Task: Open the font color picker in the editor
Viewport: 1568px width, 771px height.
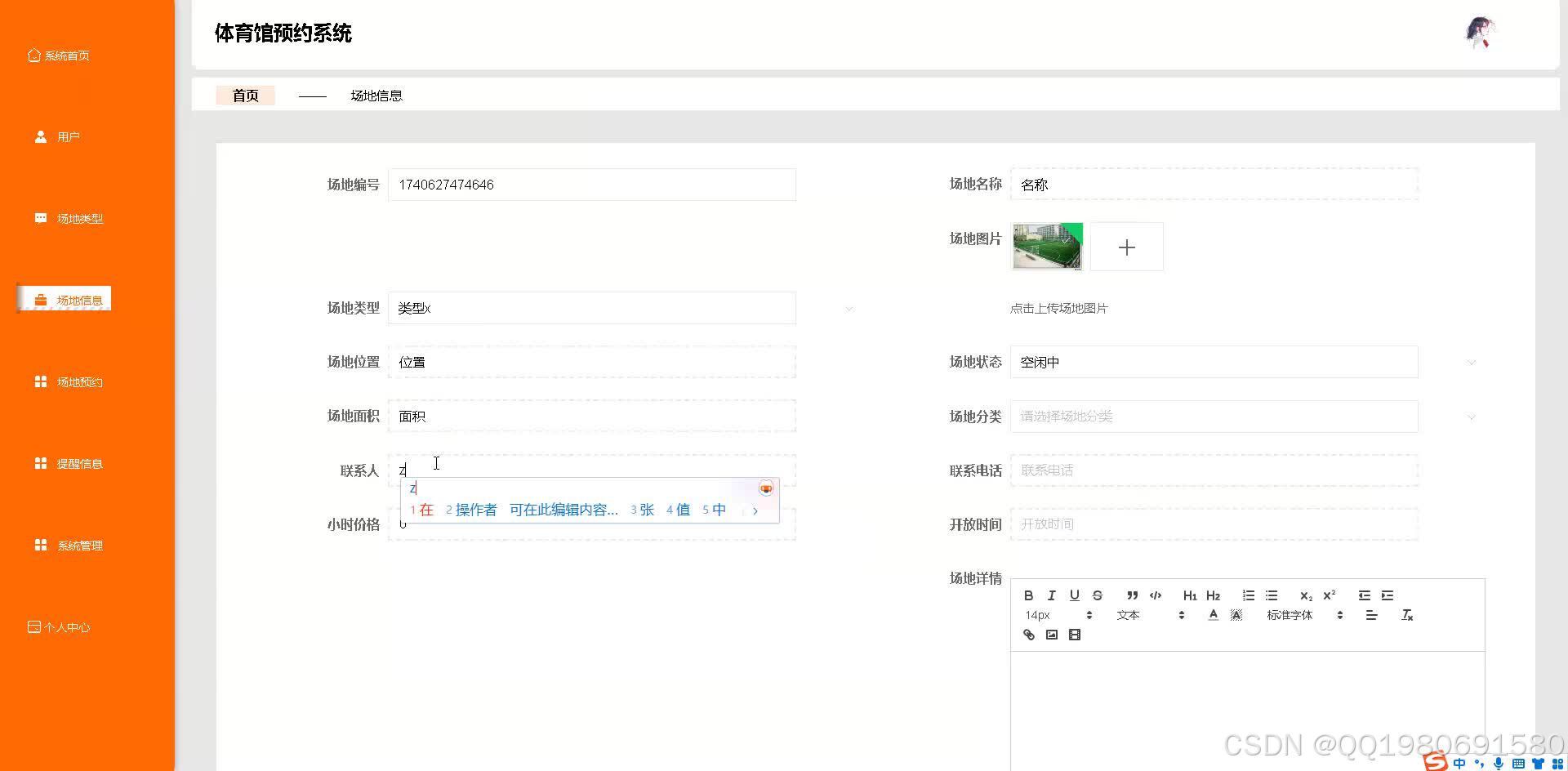Action: click(1214, 615)
